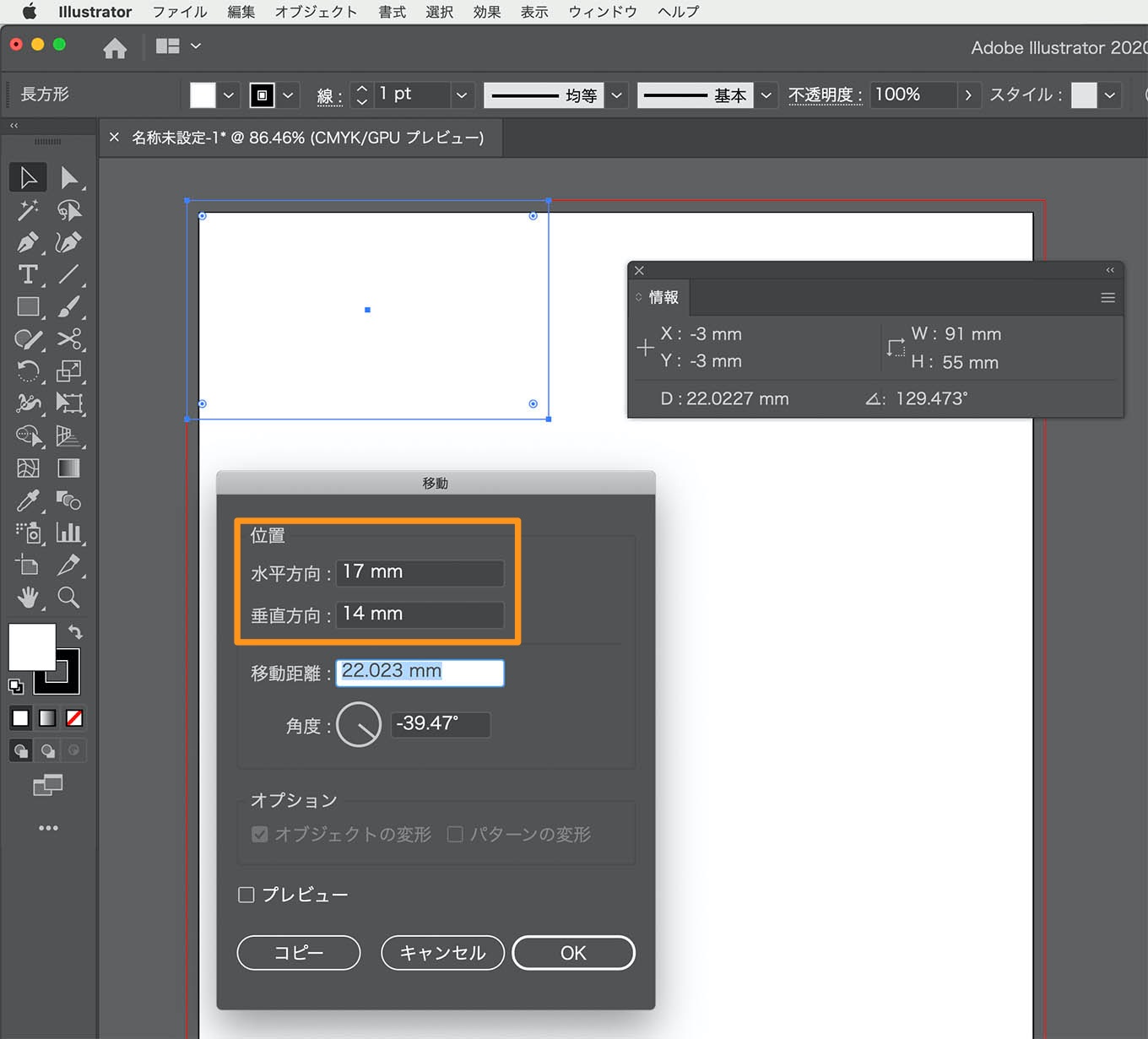Toggle the プレビュー checkbox
Image resolution: width=1148 pixels, height=1039 pixels.
coord(246,895)
